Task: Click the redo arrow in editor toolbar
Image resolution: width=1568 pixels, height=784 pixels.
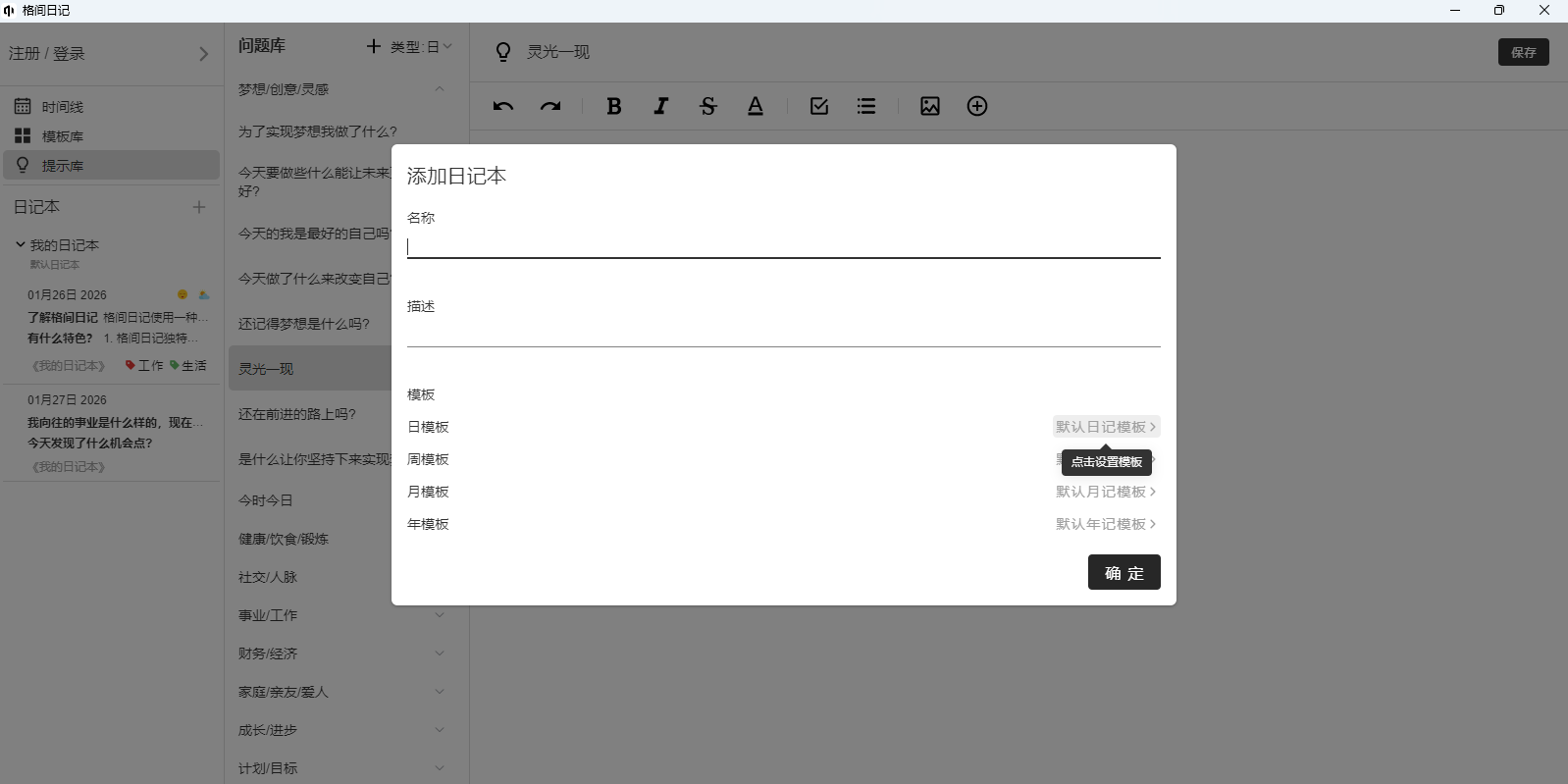Action: (550, 106)
